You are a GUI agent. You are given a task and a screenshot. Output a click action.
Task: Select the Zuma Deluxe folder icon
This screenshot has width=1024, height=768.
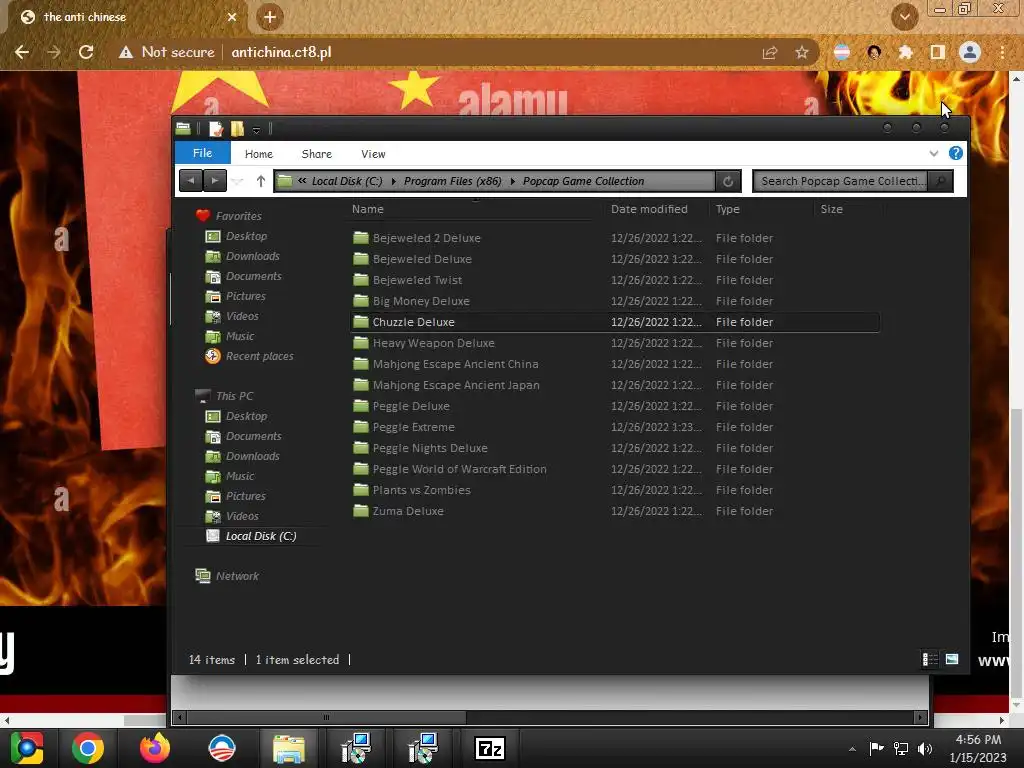coord(361,511)
